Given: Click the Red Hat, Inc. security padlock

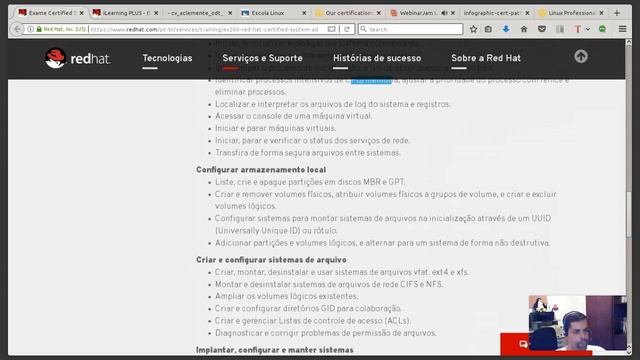Looking at the screenshot, I should pyautogui.click(x=39, y=29).
